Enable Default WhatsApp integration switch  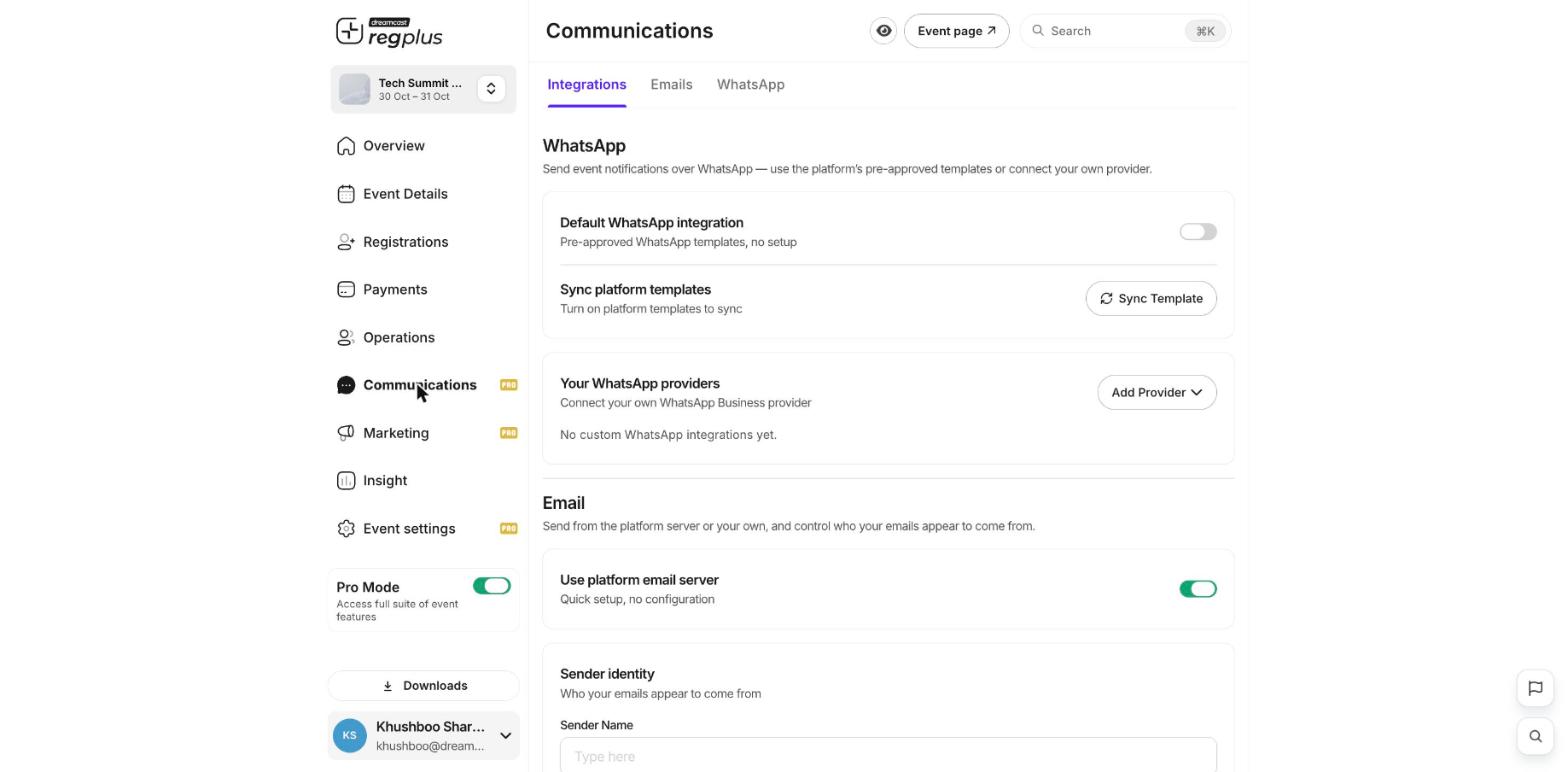pos(1198,232)
